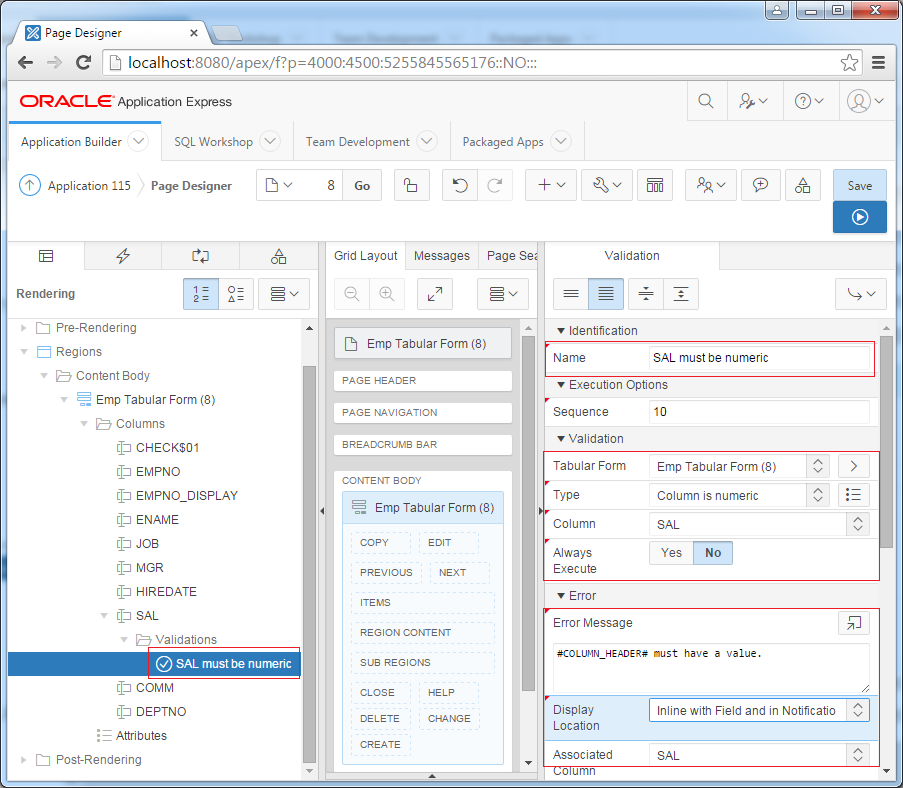Save and run the page
Image resolution: width=903 pixels, height=788 pixels.
859,217
